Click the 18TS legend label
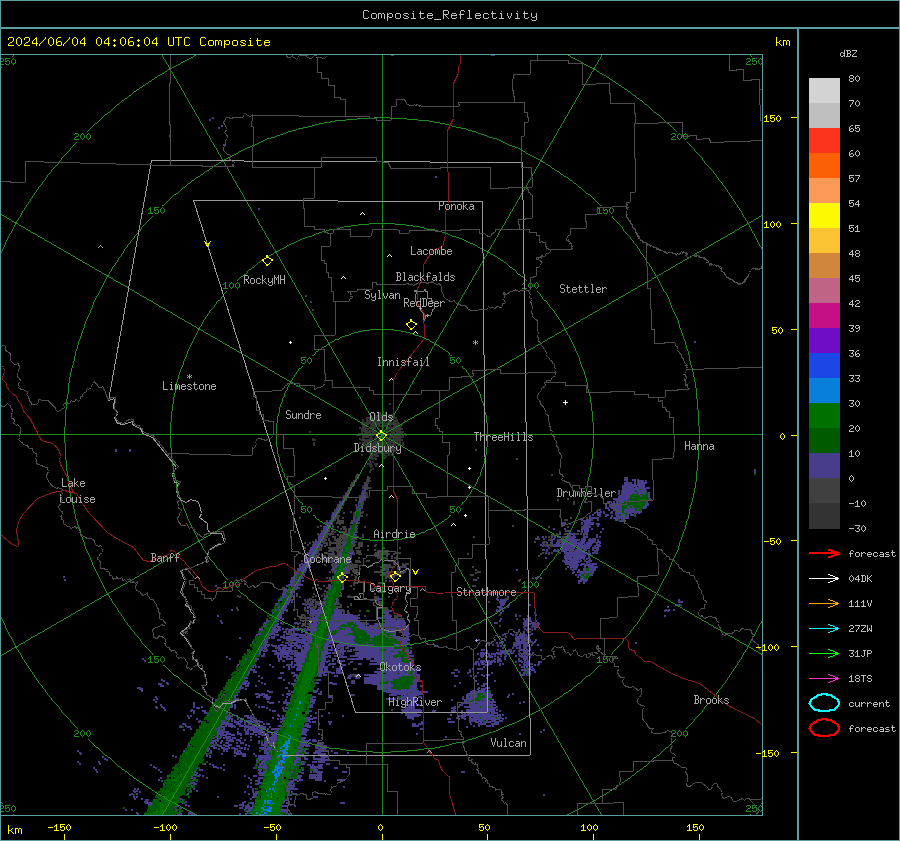This screenshot has width=900, height=841. pos(860,679)
